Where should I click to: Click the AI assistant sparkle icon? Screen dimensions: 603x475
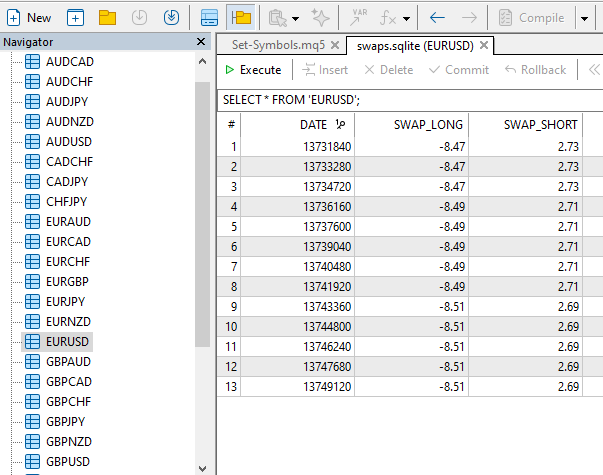(320, 17)
